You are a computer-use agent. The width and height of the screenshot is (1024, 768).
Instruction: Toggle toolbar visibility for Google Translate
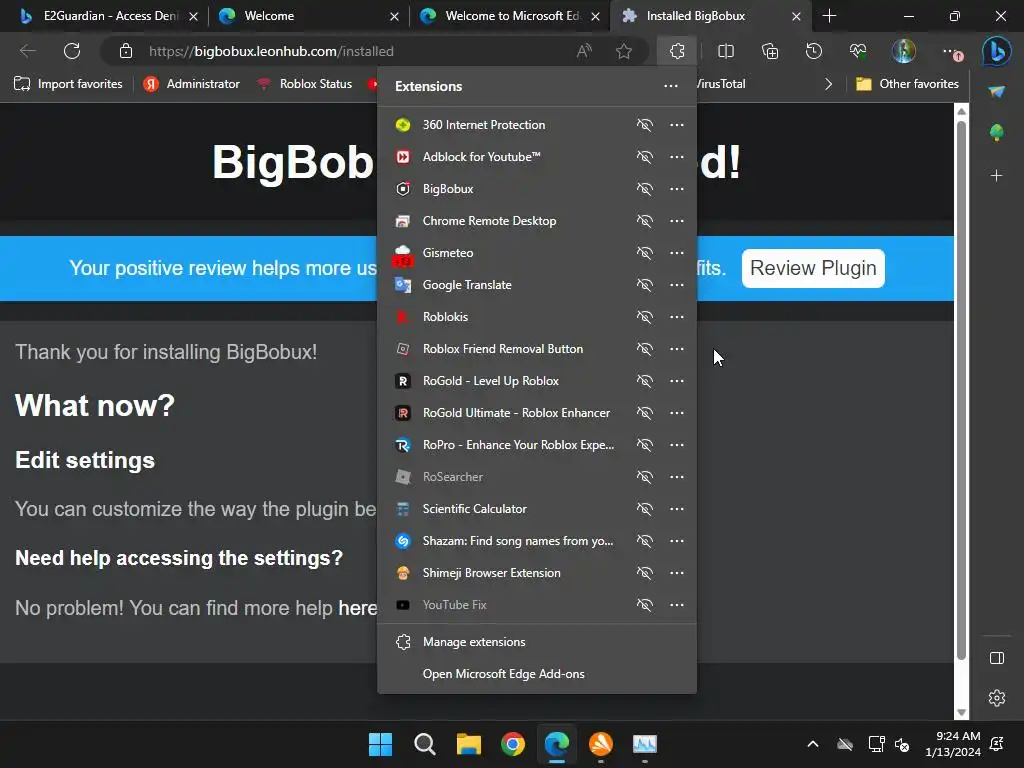coord(645,285)
